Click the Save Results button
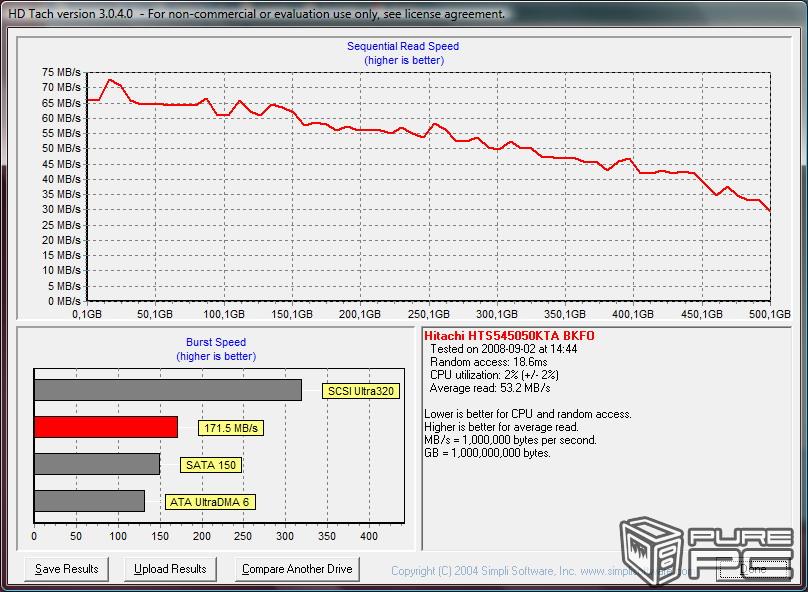 [x=66, y=569]
